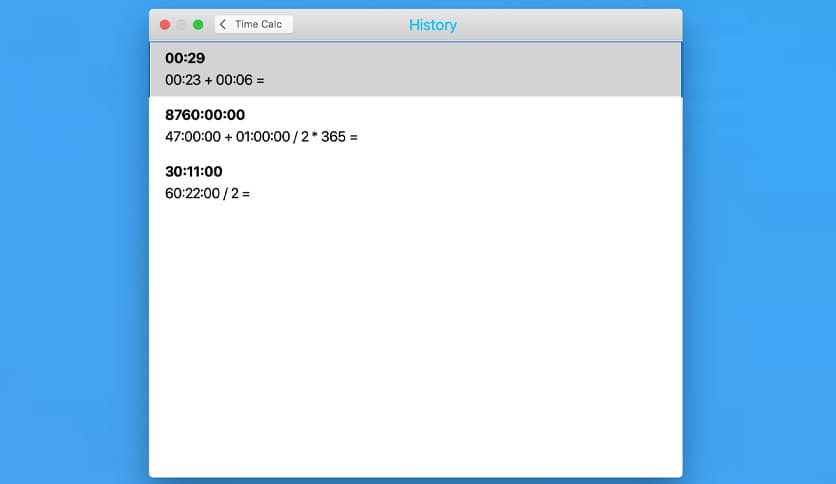Go back to Time Calc
836x484 pixels.
tap(254, 25)
